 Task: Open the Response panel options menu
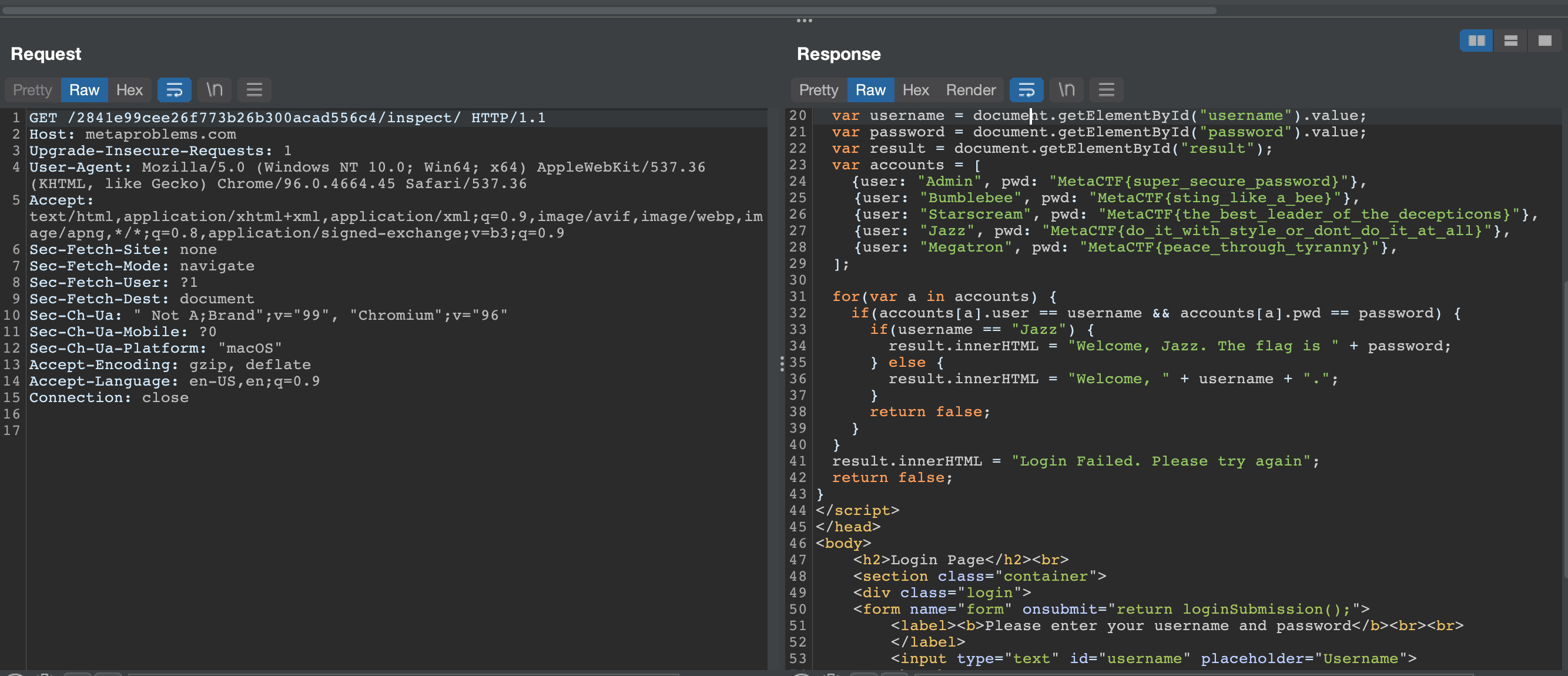[1107, 90]
